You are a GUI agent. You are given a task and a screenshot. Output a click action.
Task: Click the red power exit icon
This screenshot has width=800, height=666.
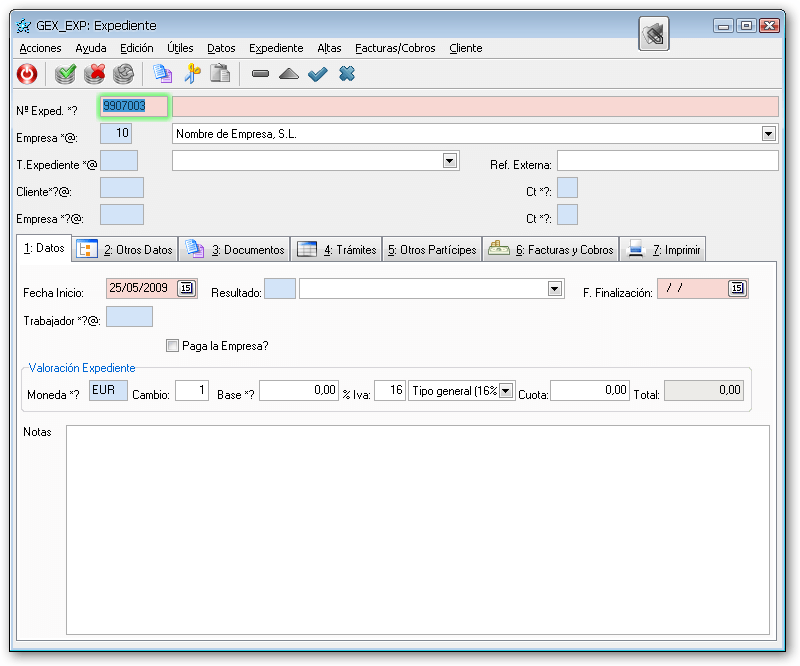27,73
